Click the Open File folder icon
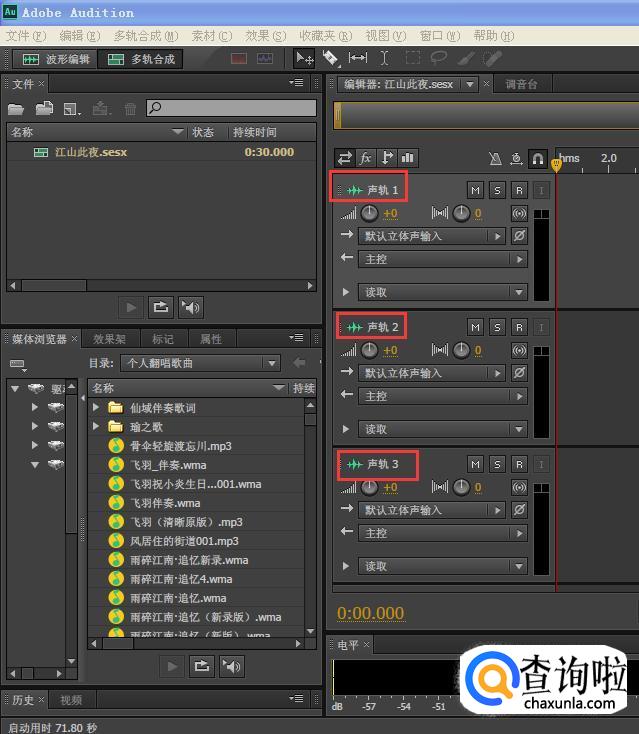Image resolution: width=639 pixels, height=734 pixels. [x=16, y=109]
